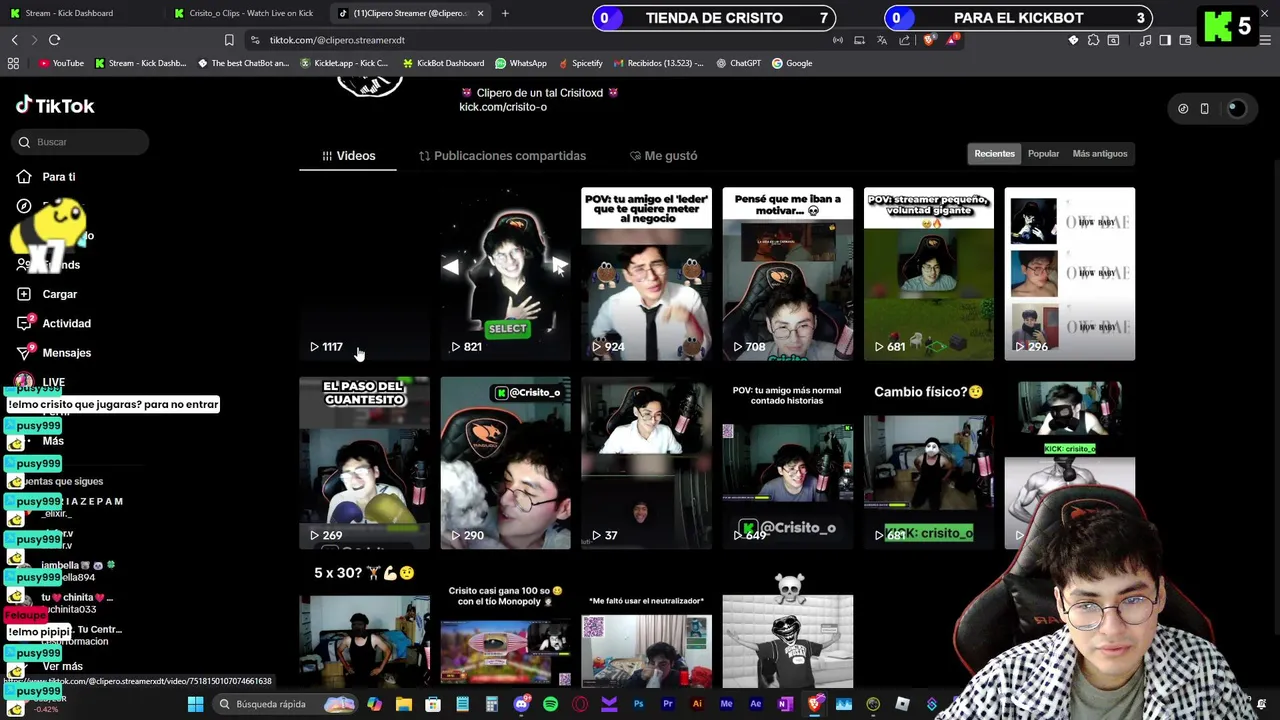Open 'tu amigo el leder' video
The image size is (1280, 720).
click(x=646, y=274)
